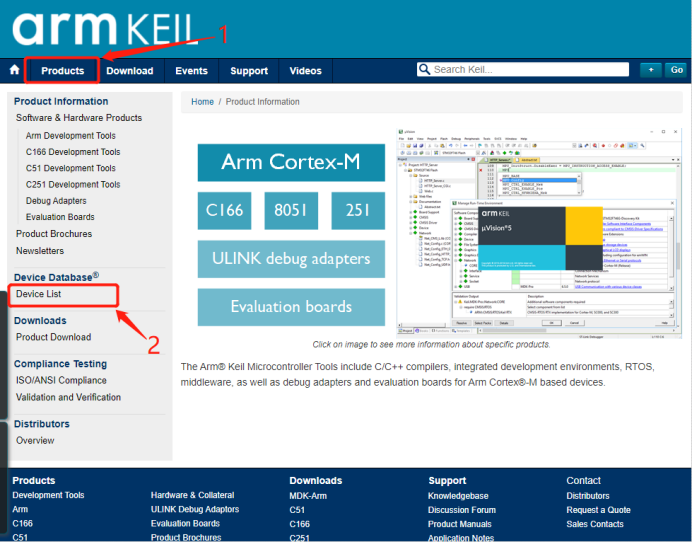Open footer C166 download link
Viewport: 693px width, 542px height.
tap(300, 524)
